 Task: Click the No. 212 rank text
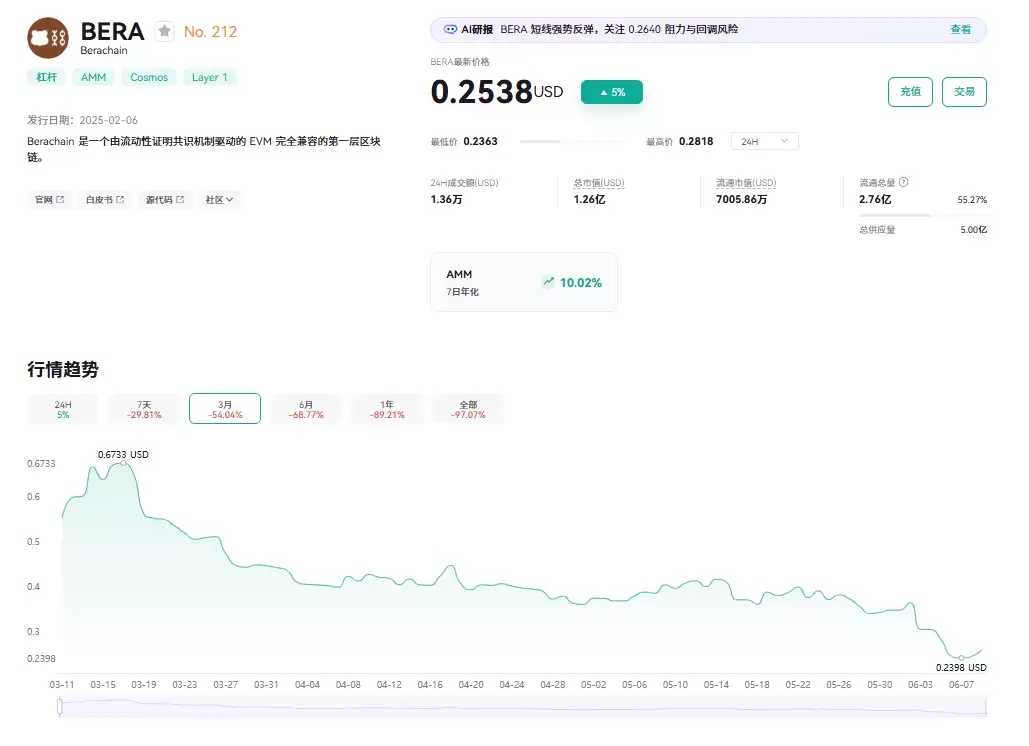[210, 31]
